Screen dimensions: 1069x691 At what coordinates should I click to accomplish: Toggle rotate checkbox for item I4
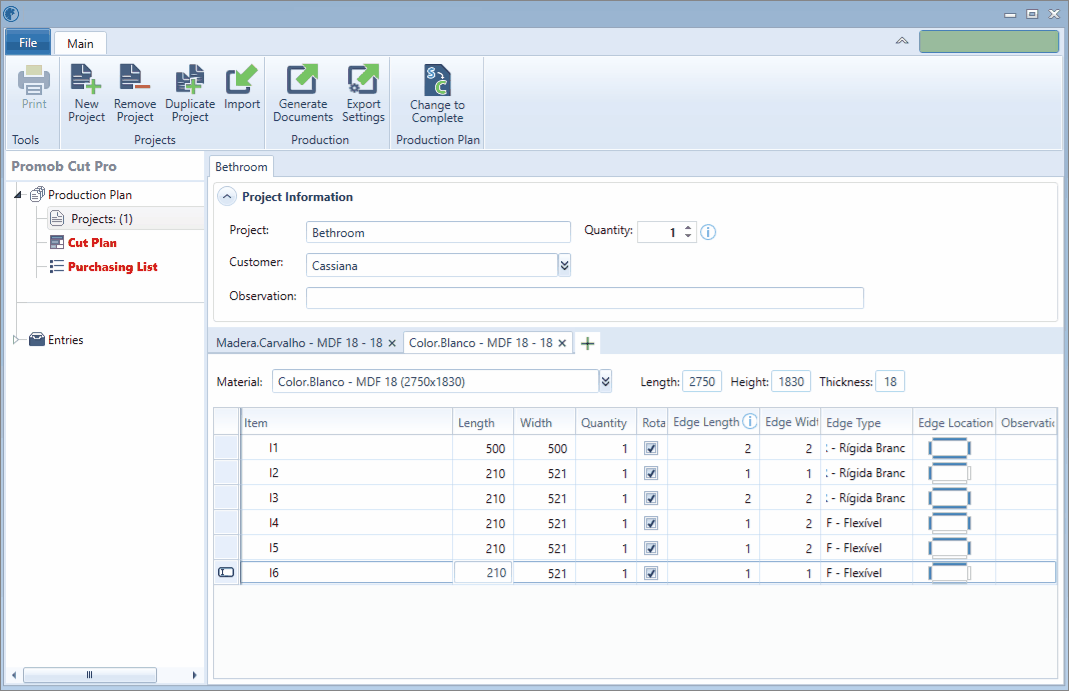pos(651,523)
